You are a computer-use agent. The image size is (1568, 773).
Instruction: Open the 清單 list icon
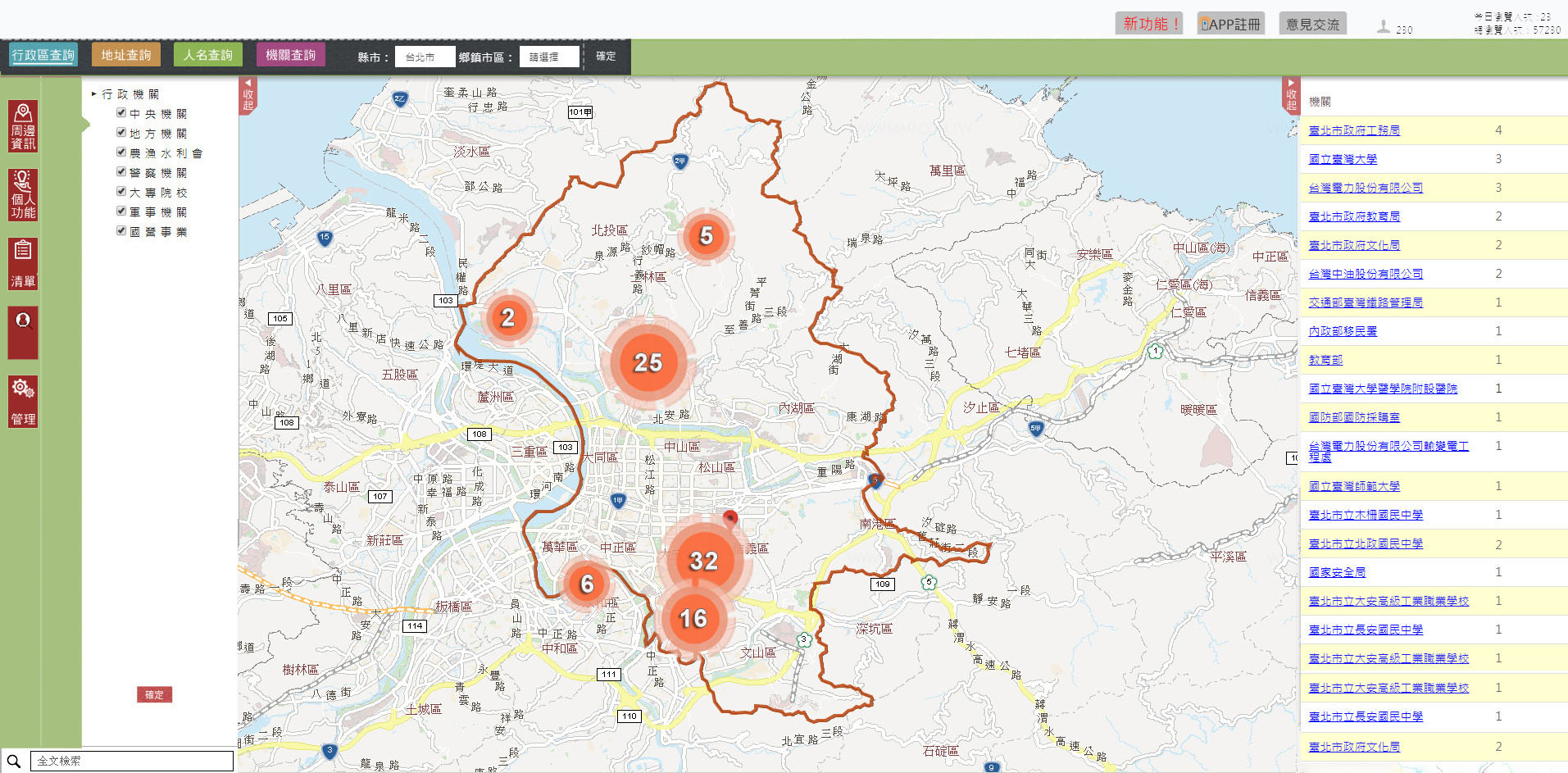coord(23,264)
